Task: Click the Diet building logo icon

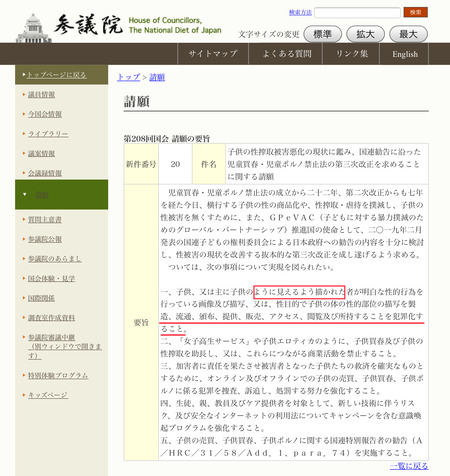Action: pyautogui.click(x=34, y=28)
